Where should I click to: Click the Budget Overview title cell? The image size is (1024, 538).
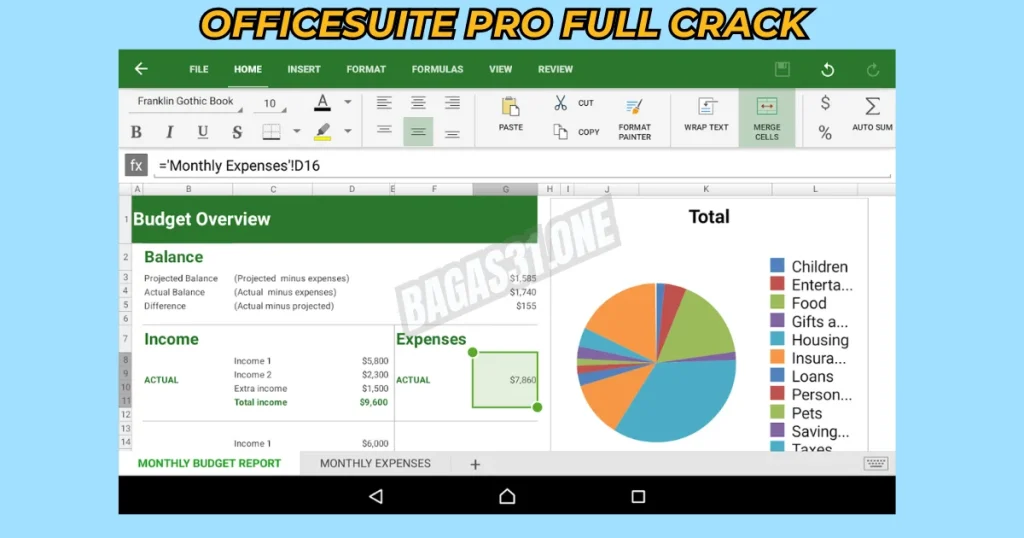coord(334,219)
